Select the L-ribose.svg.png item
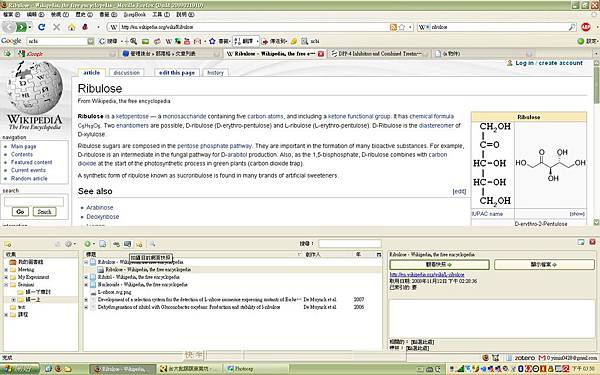 [x=114, y=292]
